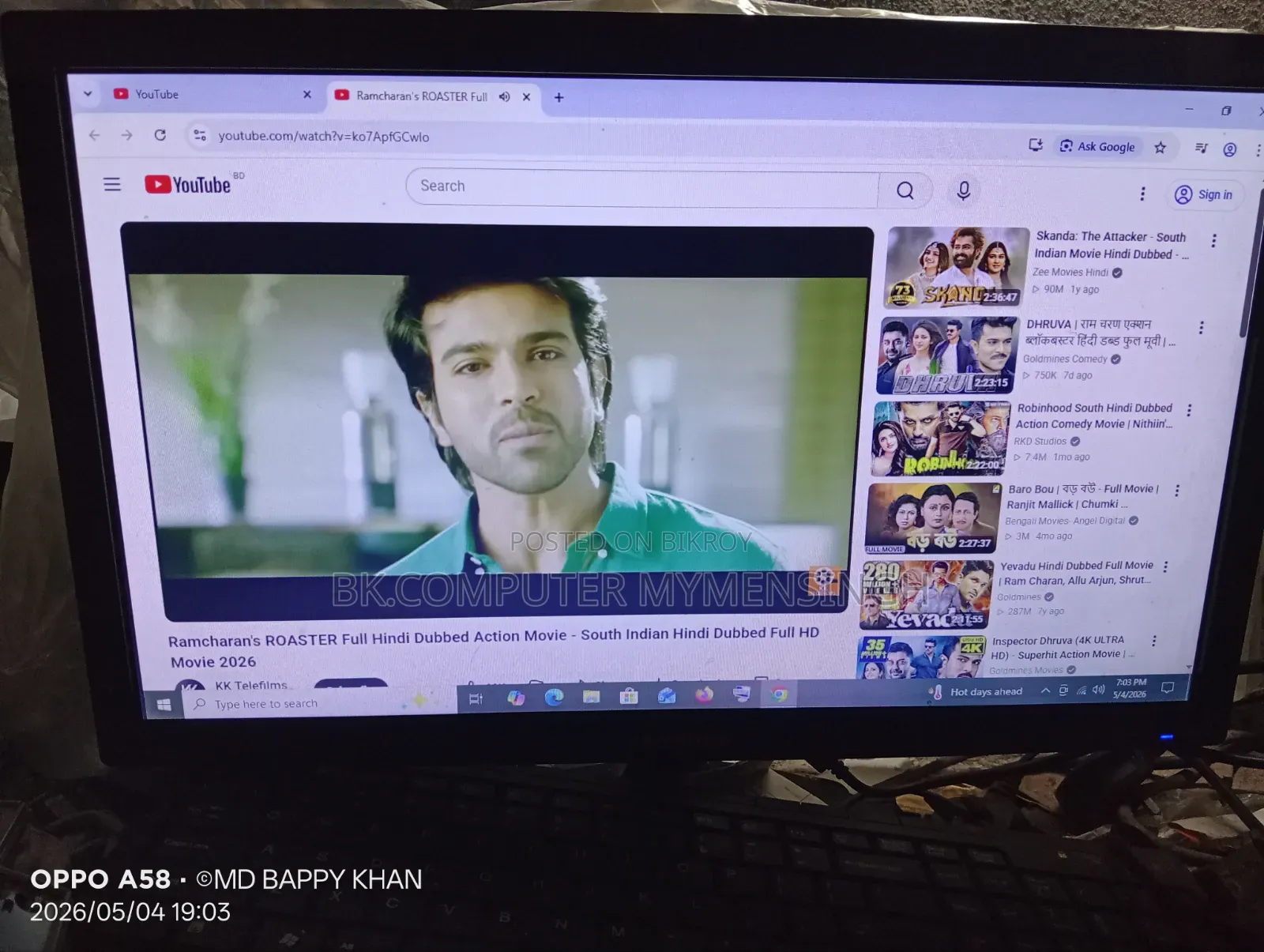Open options for Skanda: The Attacker video
This screenshot has height=952, width=1264.
tap(1214, 241)
